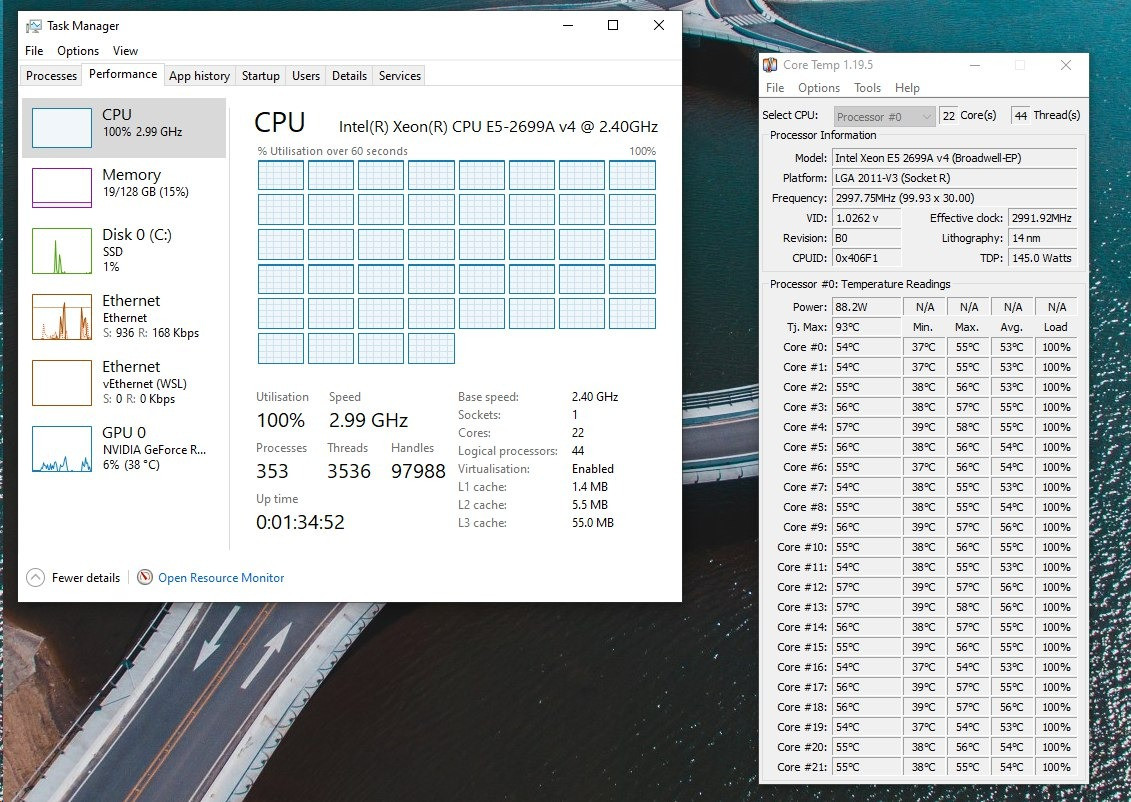Screen dimensions: 1131x802
Task: Open Core Temp File menu
Action: 775,88
